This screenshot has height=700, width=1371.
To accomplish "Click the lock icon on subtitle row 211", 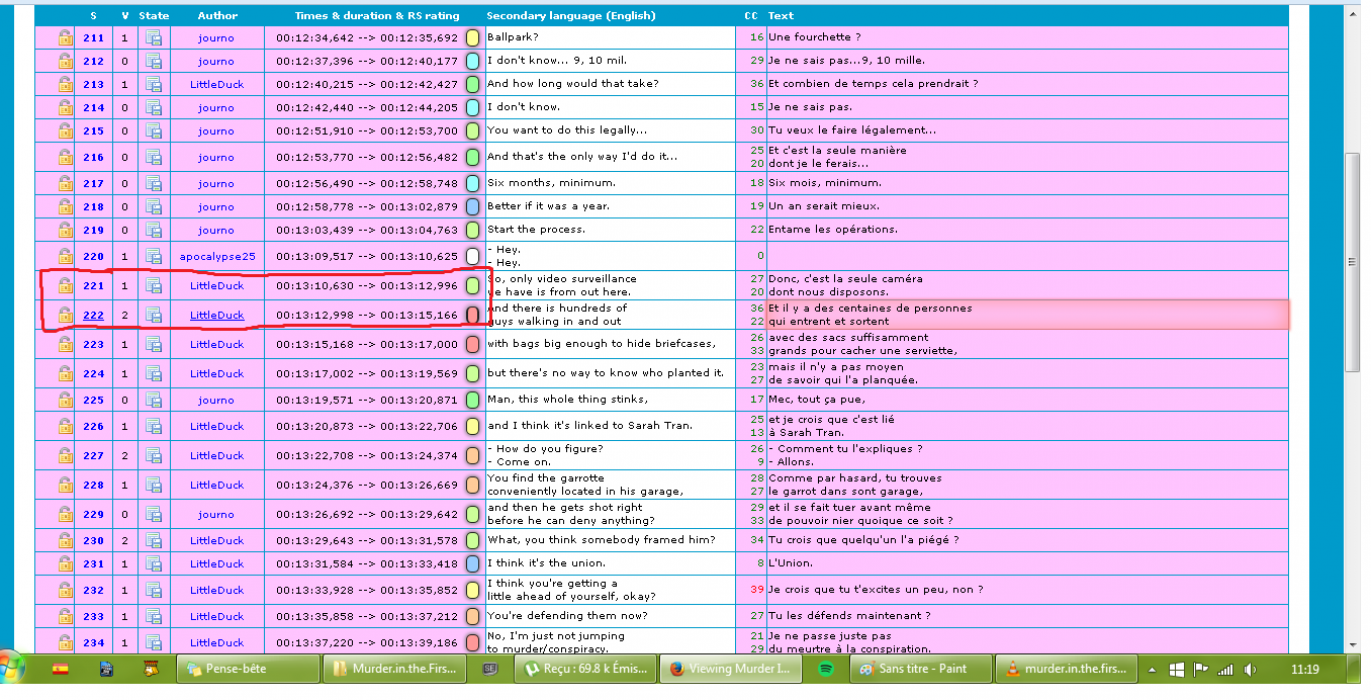I will point(65,38).
